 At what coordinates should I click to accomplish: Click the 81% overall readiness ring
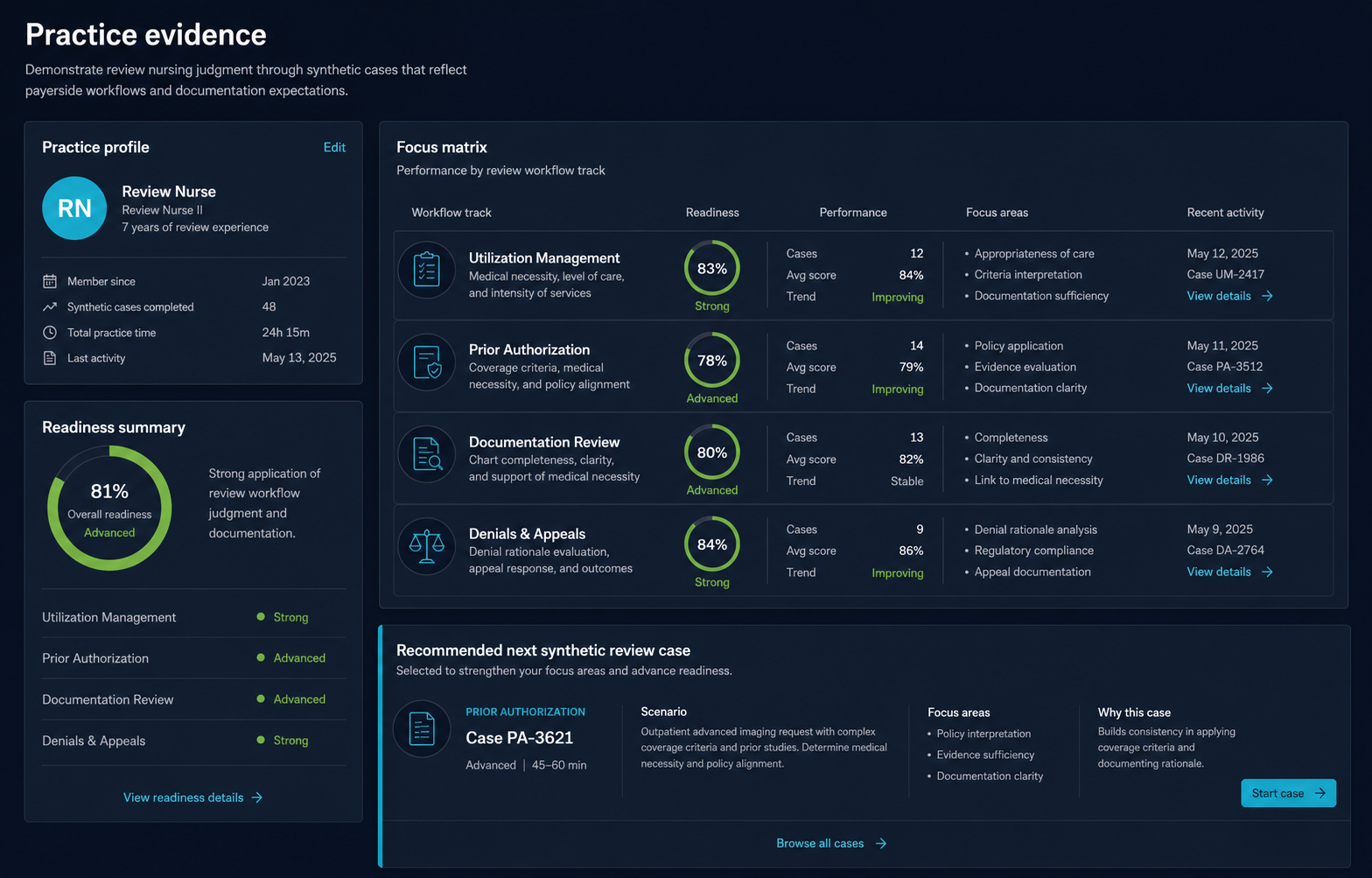(x=109, y=508)
